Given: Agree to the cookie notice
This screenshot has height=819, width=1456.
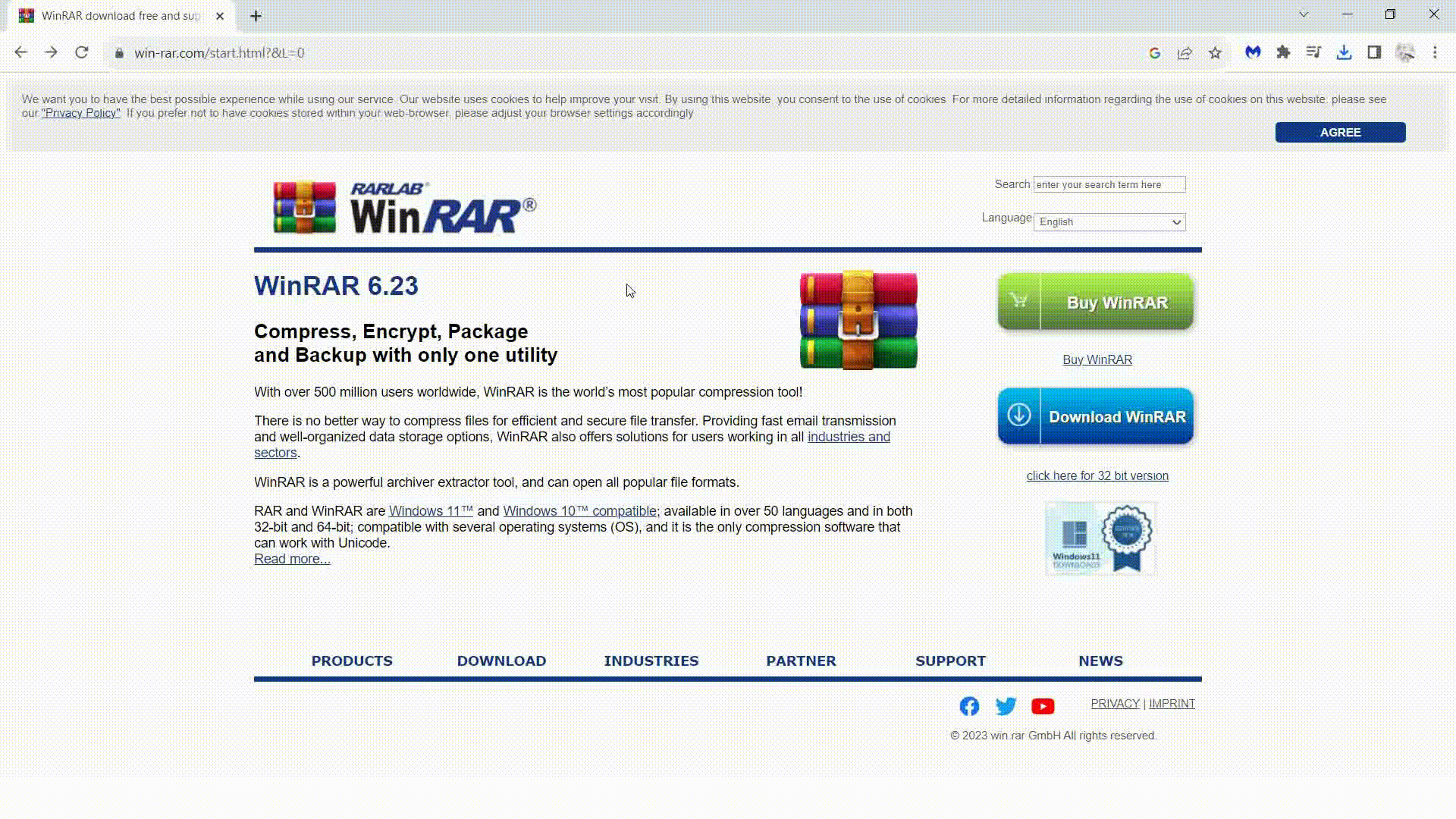Looking at the screenshot, I should pos(1340,132).
